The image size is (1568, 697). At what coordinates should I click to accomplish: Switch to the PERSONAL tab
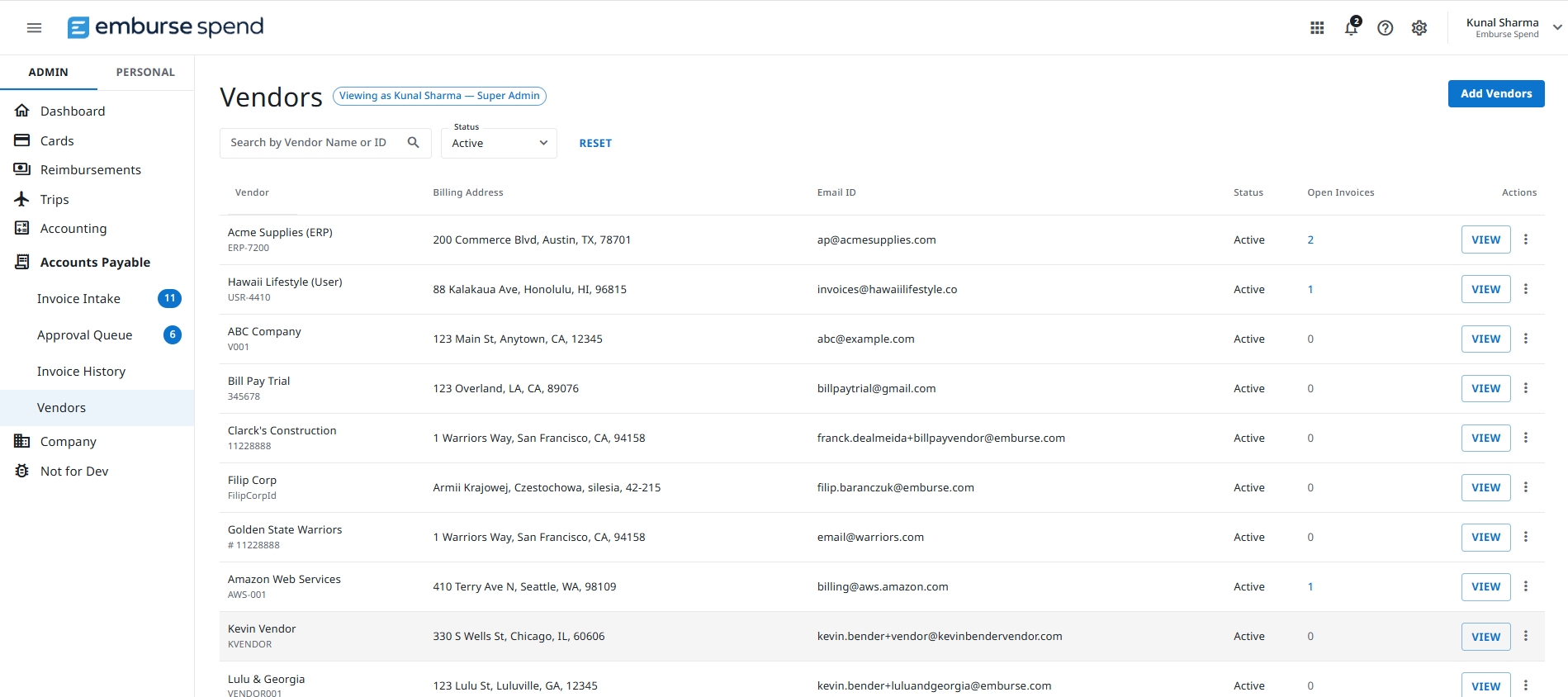coord(145,72)
